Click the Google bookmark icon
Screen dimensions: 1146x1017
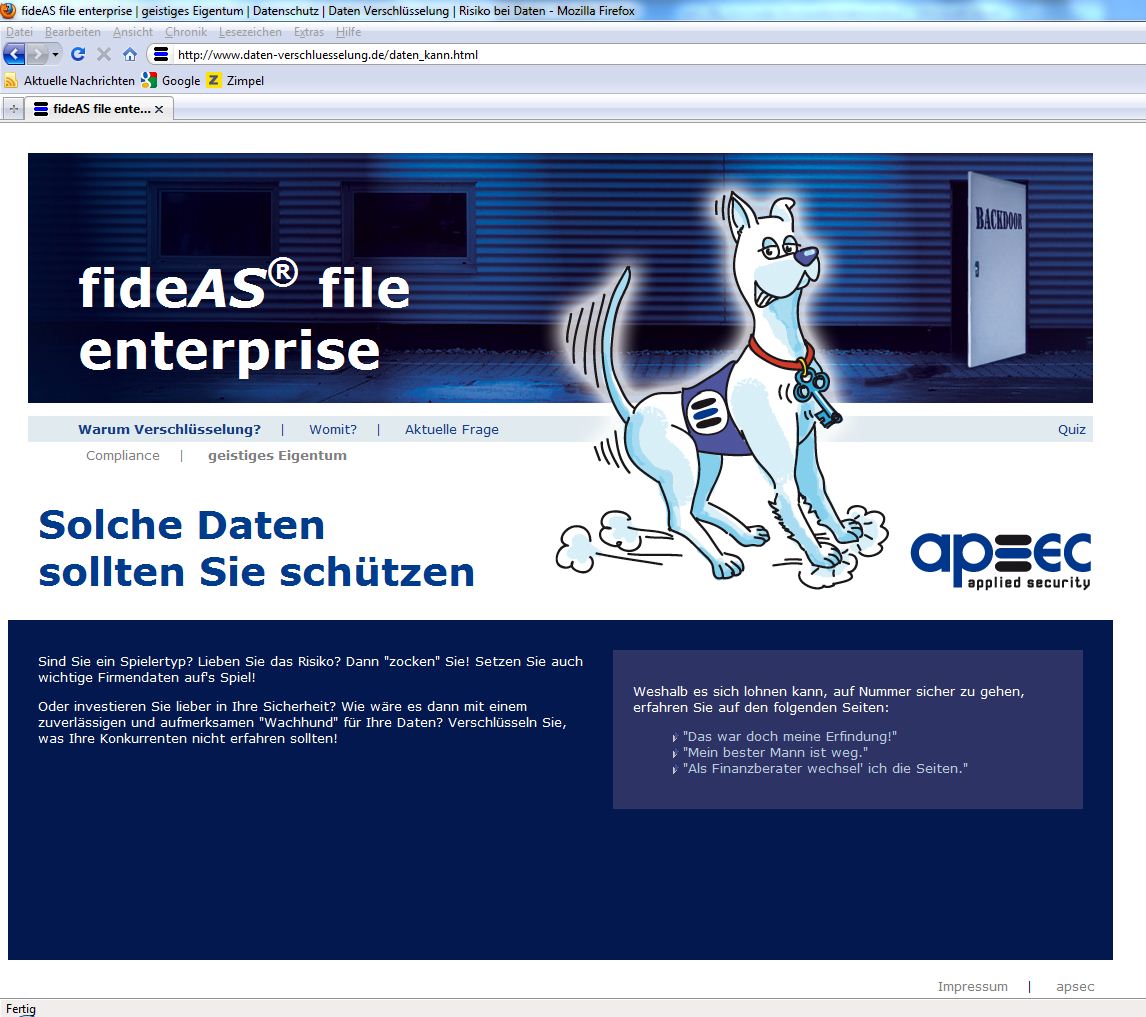[x=149, y=80]
